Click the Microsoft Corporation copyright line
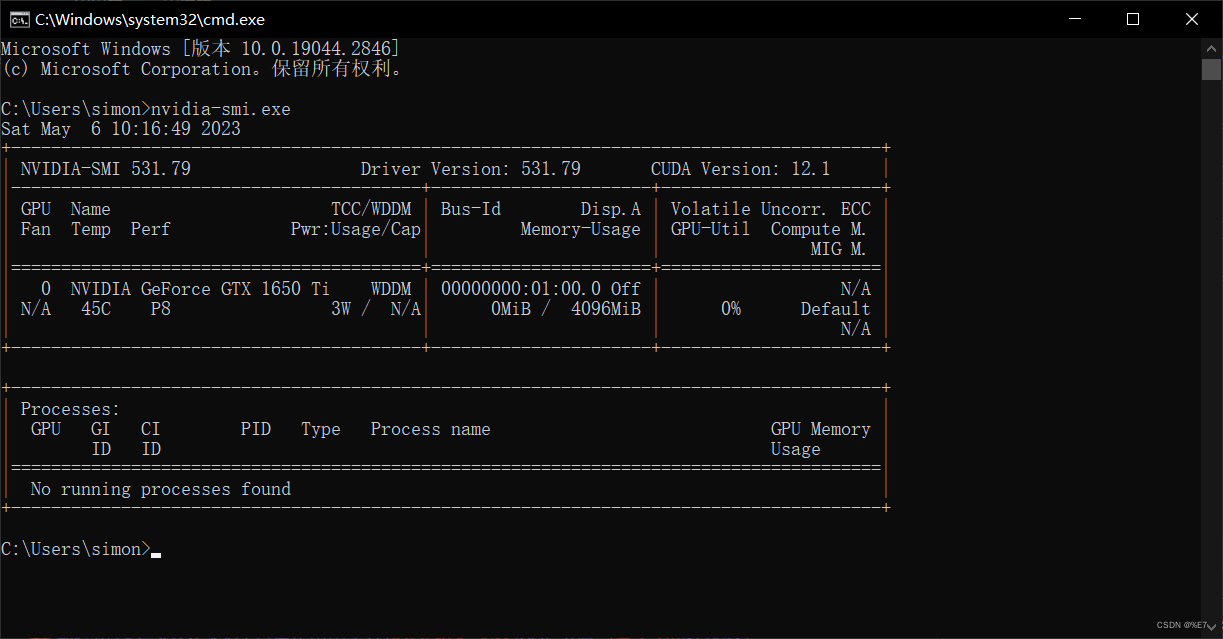 click(203, 69)
